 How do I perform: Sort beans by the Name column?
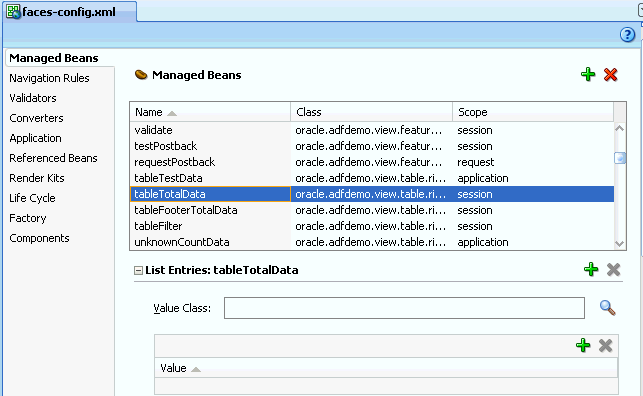click(x=210, y=112)
